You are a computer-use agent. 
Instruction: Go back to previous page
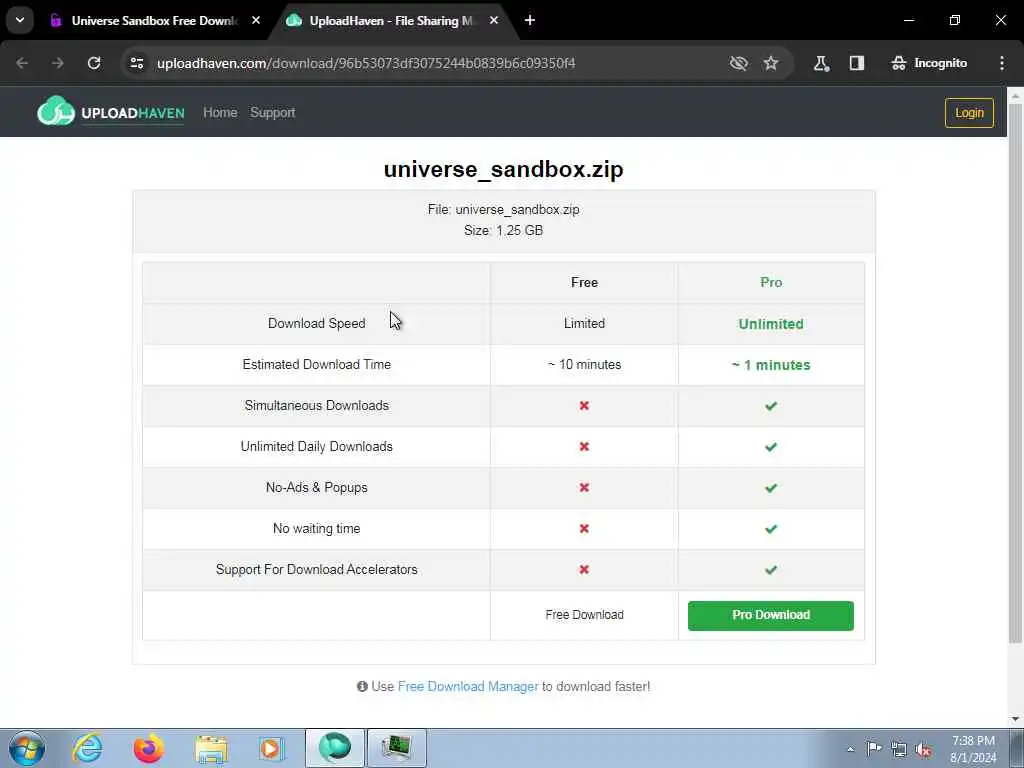[x=22, y=63]
